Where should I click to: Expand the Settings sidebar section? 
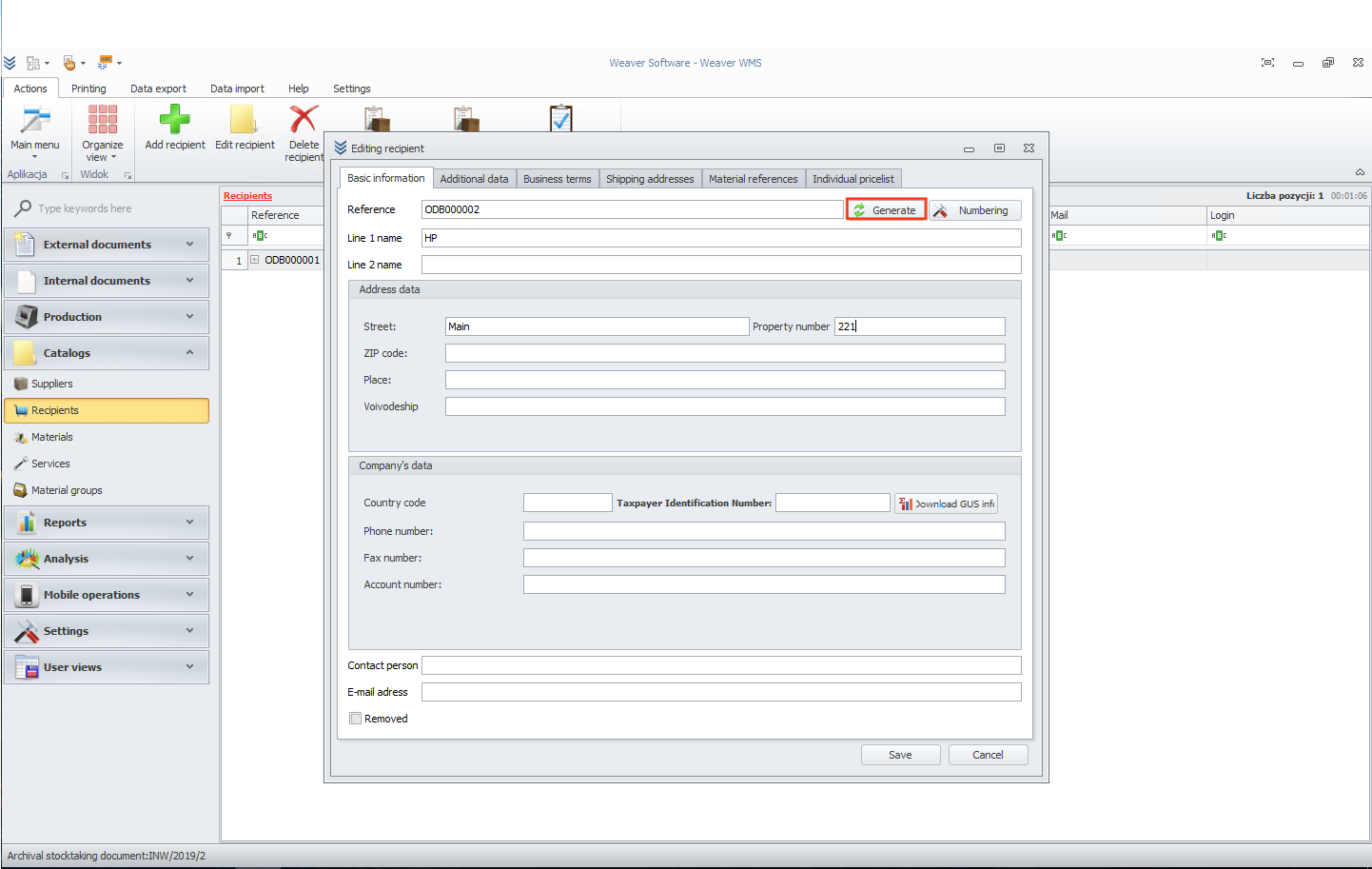point(107,631)
